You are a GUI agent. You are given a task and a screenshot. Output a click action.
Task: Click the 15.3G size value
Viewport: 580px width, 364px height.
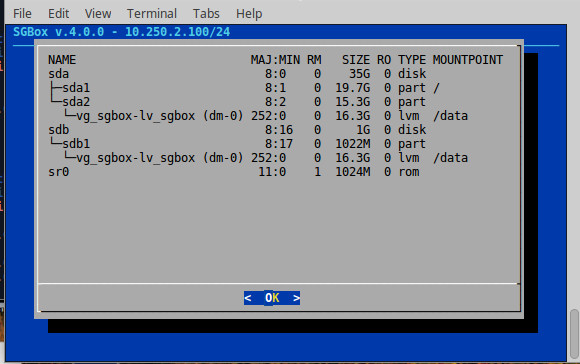(x=352, y=102)
